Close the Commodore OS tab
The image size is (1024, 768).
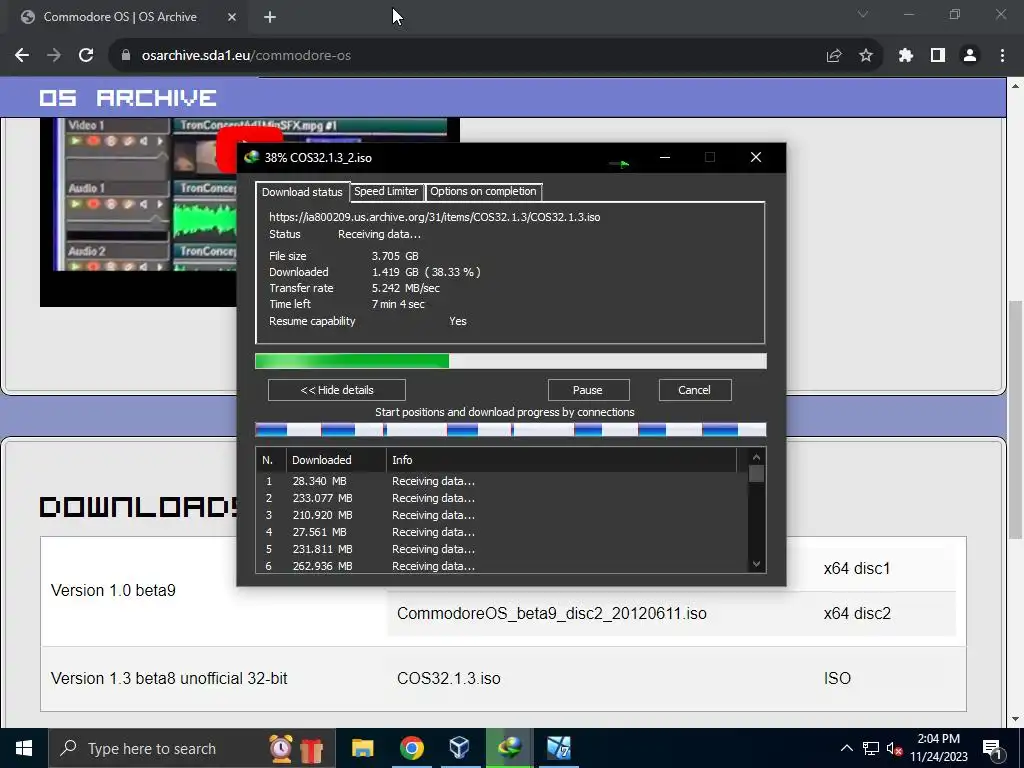pyautogui.click(x=232, y=17)
